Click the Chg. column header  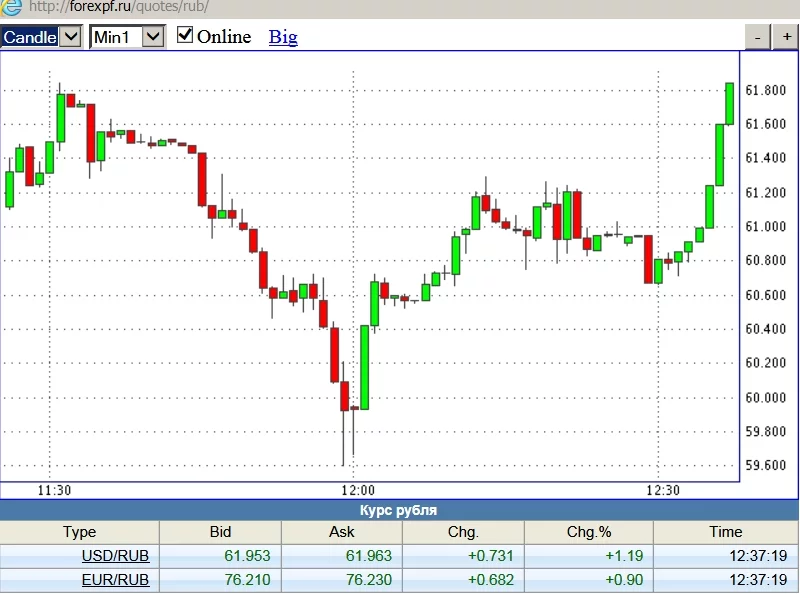pyautogui.click(x=463, y=532)
